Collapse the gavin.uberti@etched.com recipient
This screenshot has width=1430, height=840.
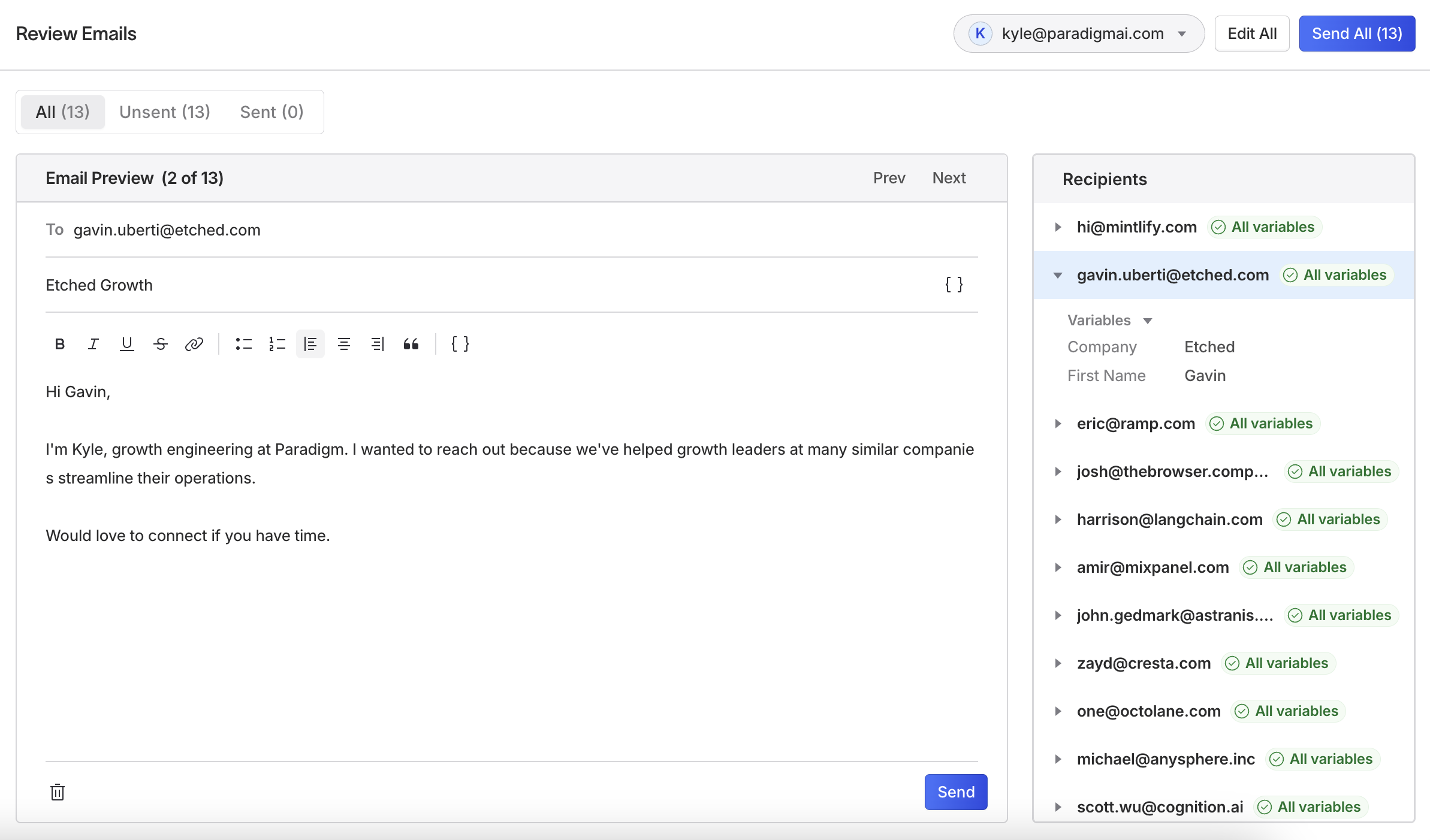[x=1058, y=275]
